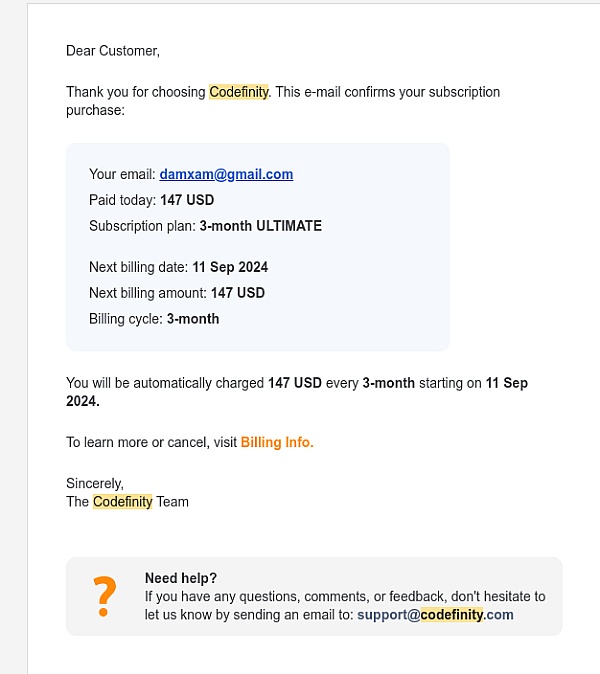600x674 pixels.
Task: Click the "Dear Customer," greeting
Action: tap(113, 50)
